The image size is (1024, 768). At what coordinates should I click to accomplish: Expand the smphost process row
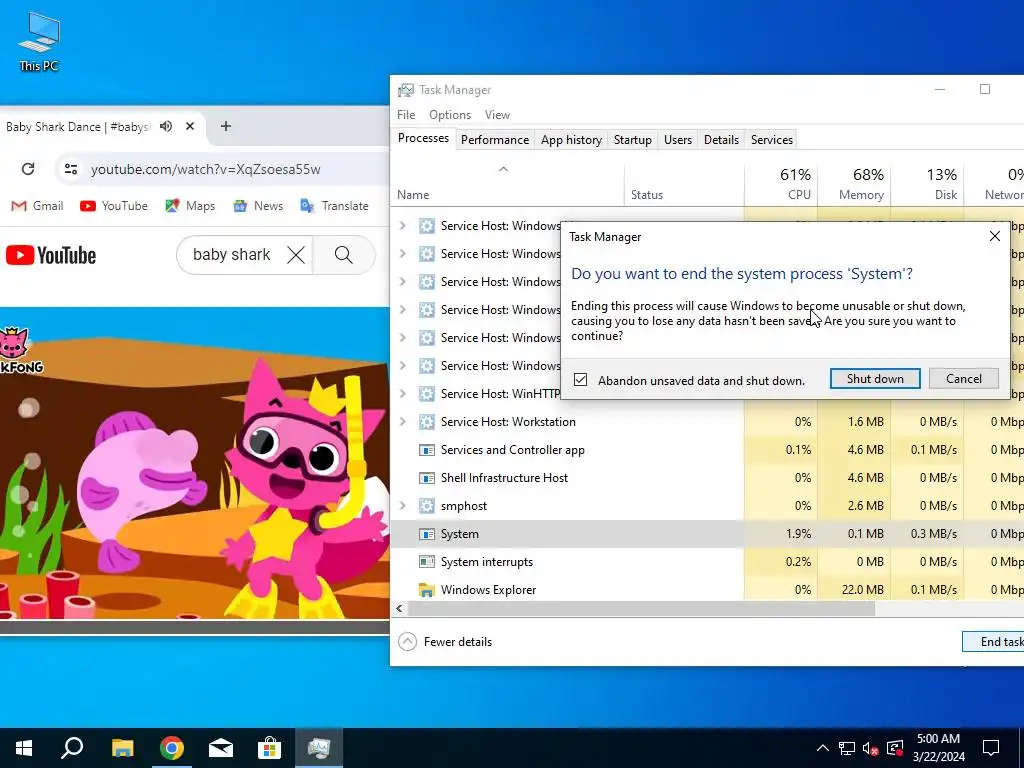tap(402, 506)
